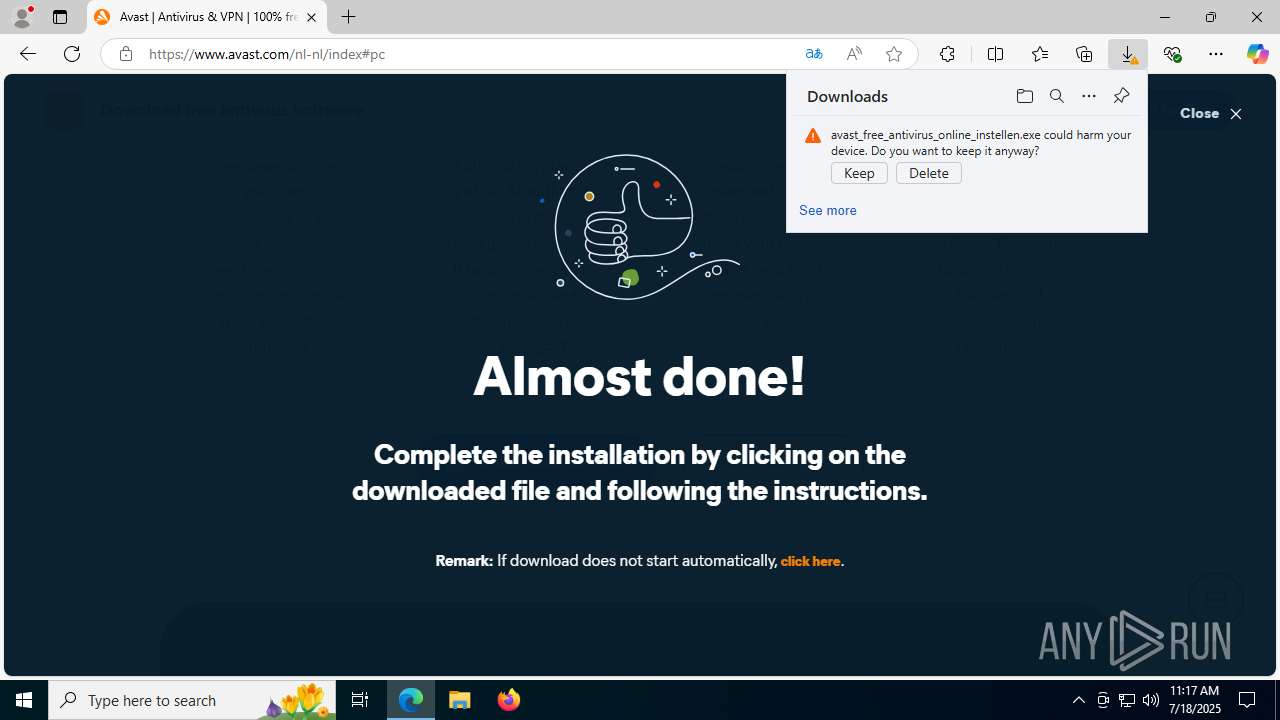The width and height of the screenshot is (1280, 720).
Task: Open Task View on taskbar
Action: tap(360, 700)
